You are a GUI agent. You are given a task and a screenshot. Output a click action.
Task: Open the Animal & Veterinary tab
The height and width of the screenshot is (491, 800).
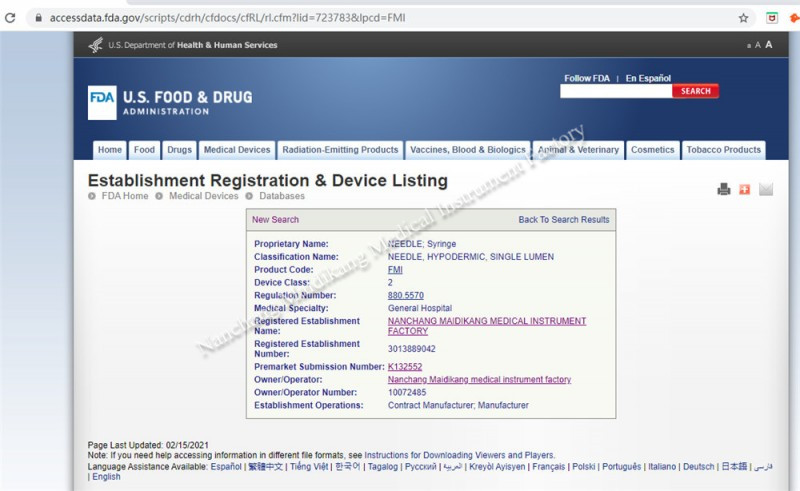(x=578, y=150)
